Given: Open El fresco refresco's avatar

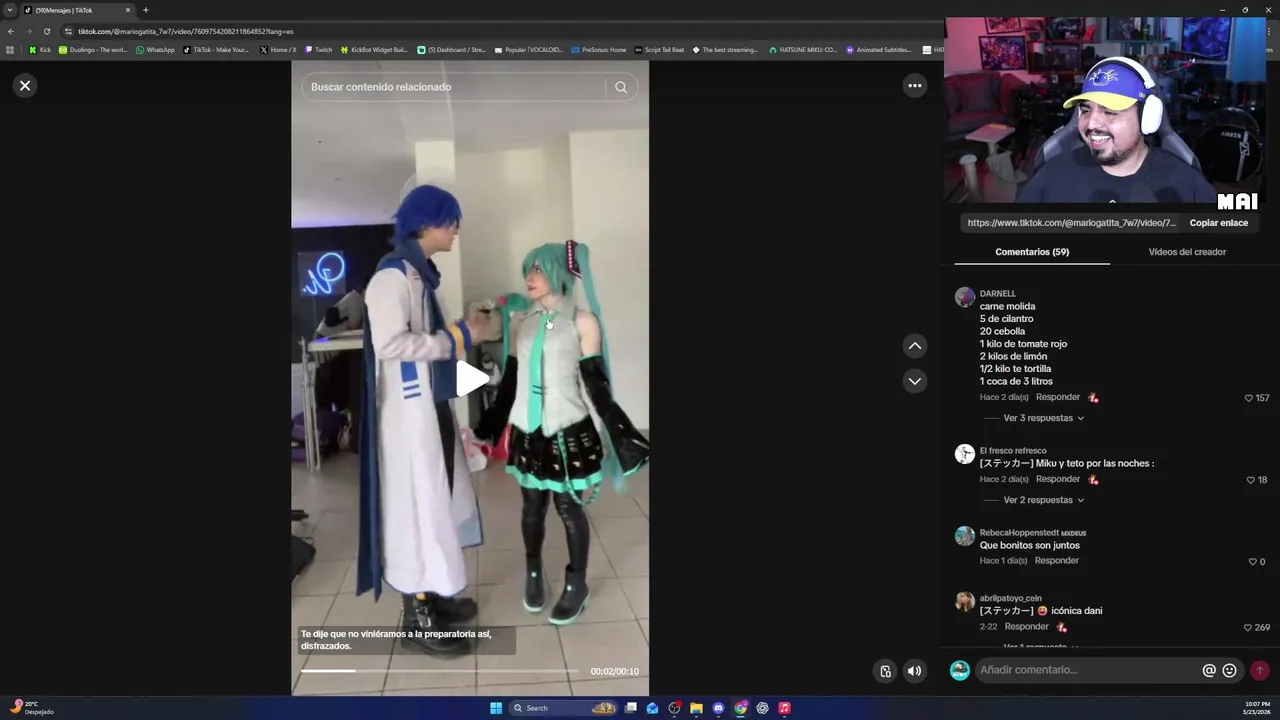Looking at the screenshot, I should (x=965, y=454).
